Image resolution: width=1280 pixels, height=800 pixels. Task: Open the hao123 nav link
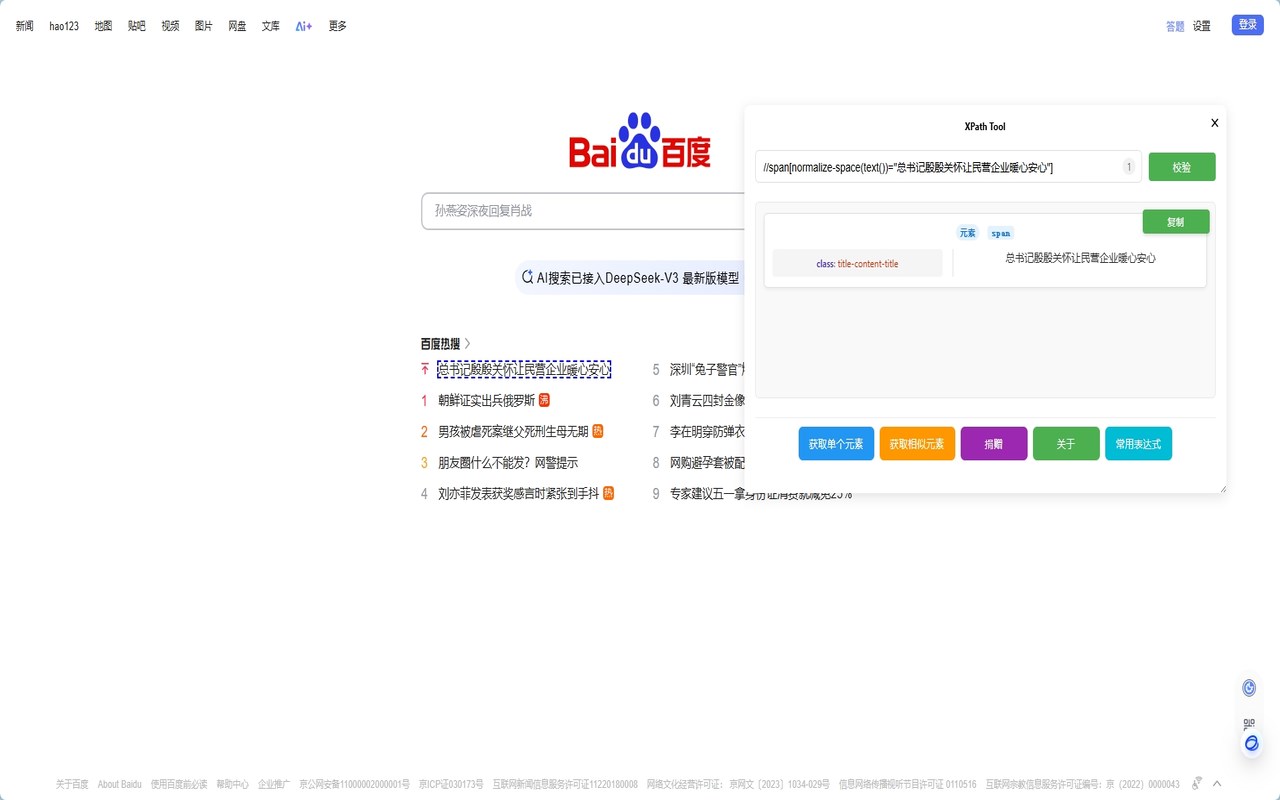pos(64,26)
